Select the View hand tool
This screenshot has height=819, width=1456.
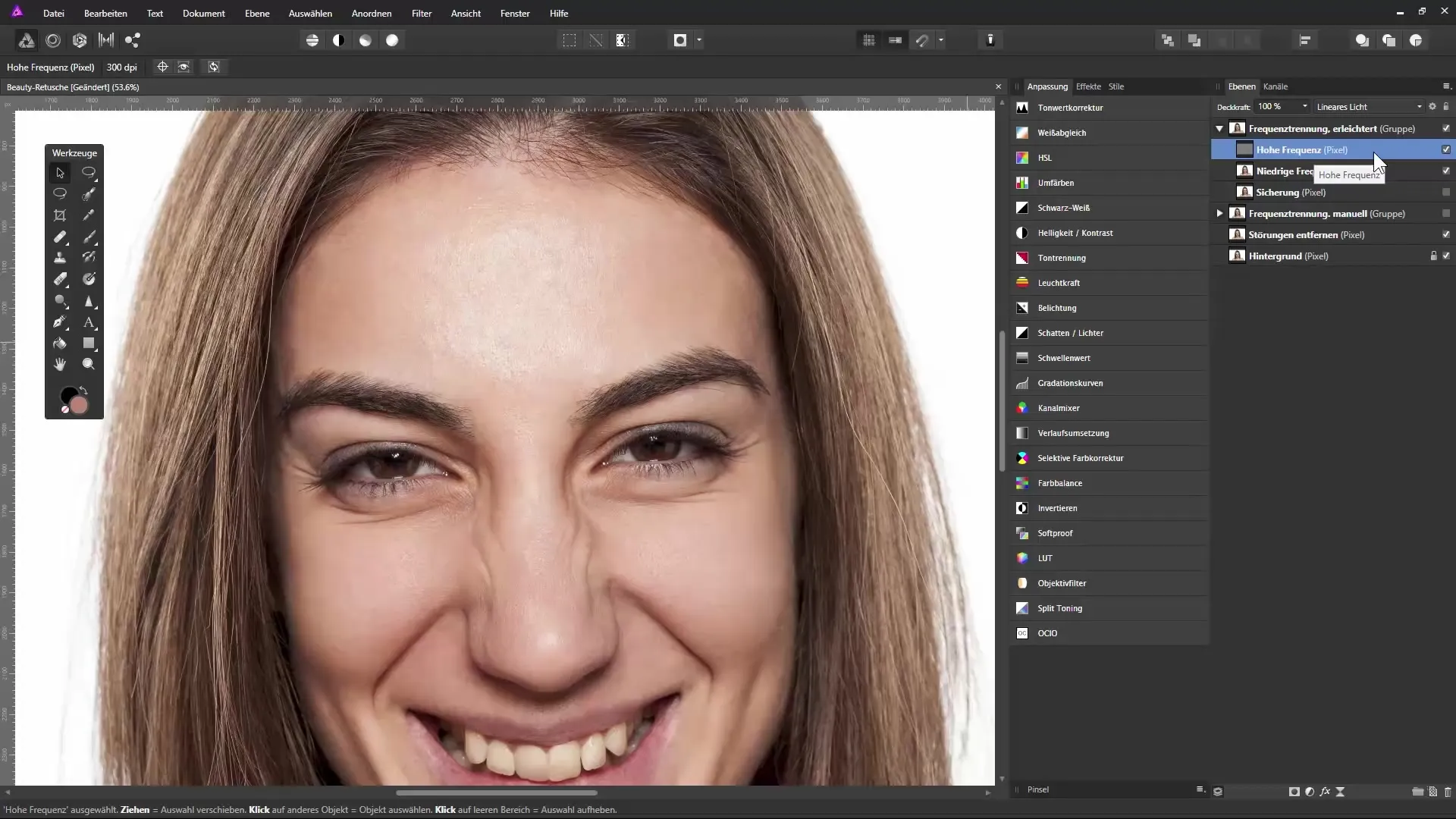click(x=60, y=365)
